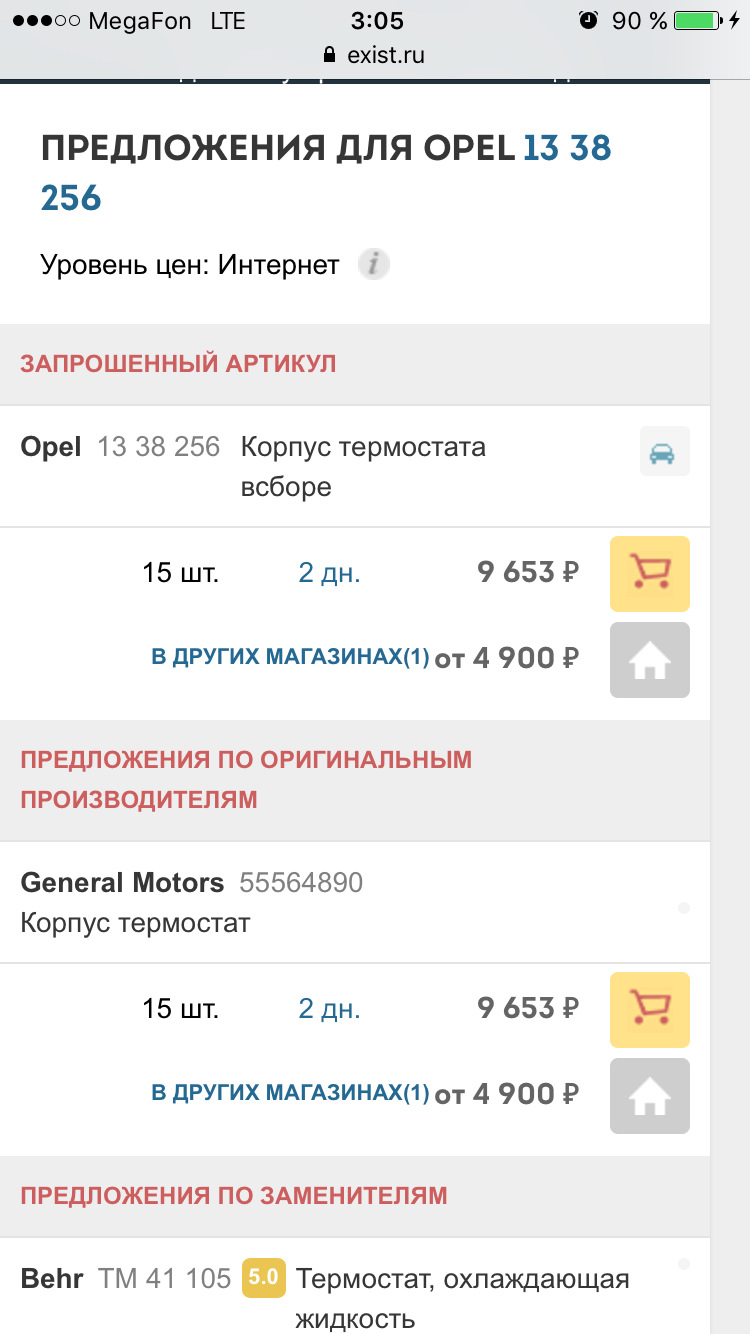Image resolution: width=750 pixels, height=1334 pixels.
Task: Tap the battery indicator in status bar
Action: 700,21
